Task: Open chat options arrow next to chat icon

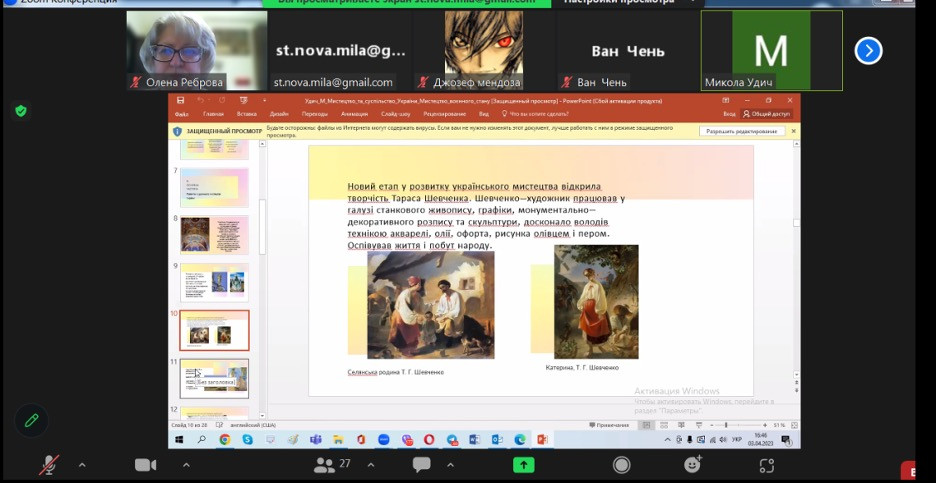Action: pos(450,465)
